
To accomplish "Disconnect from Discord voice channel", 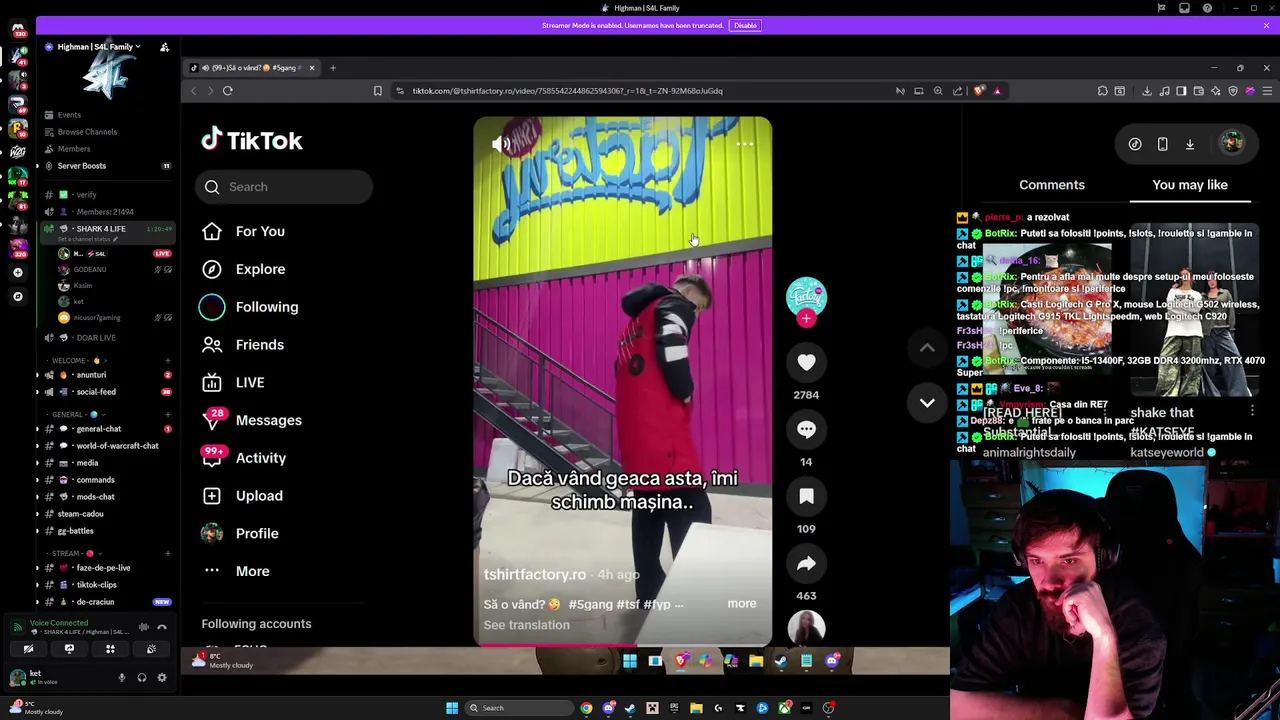I will pos(162,627).
